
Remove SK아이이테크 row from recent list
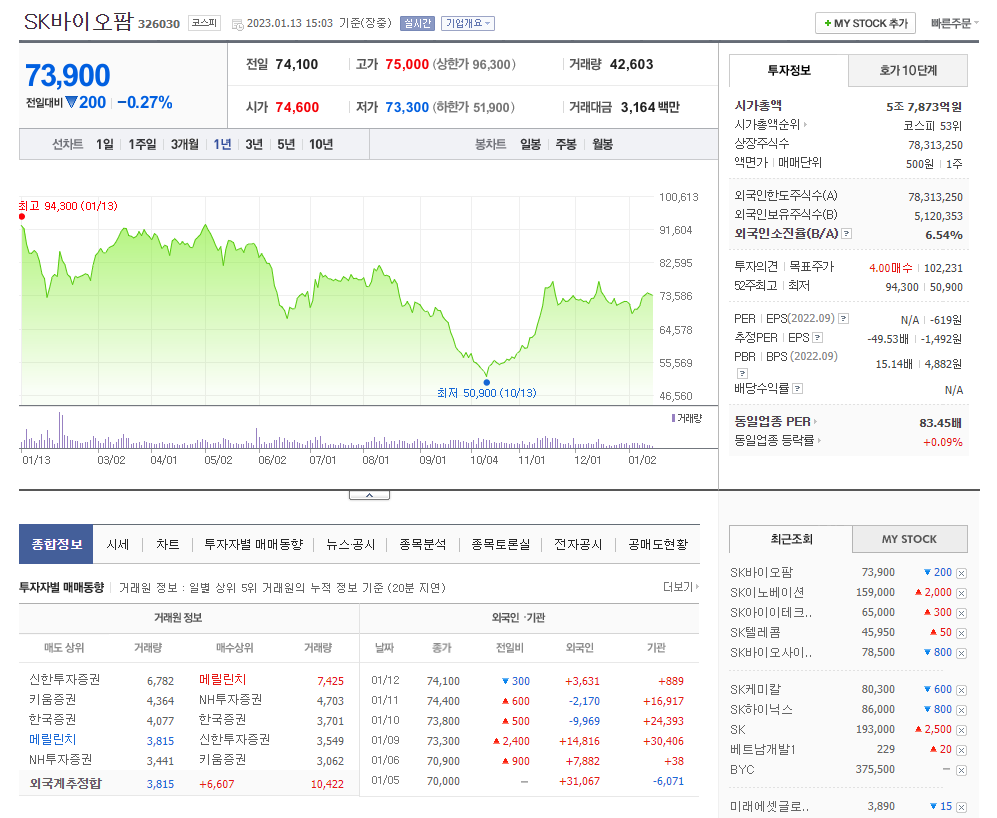pyautogui.click(x=961, y=614)
